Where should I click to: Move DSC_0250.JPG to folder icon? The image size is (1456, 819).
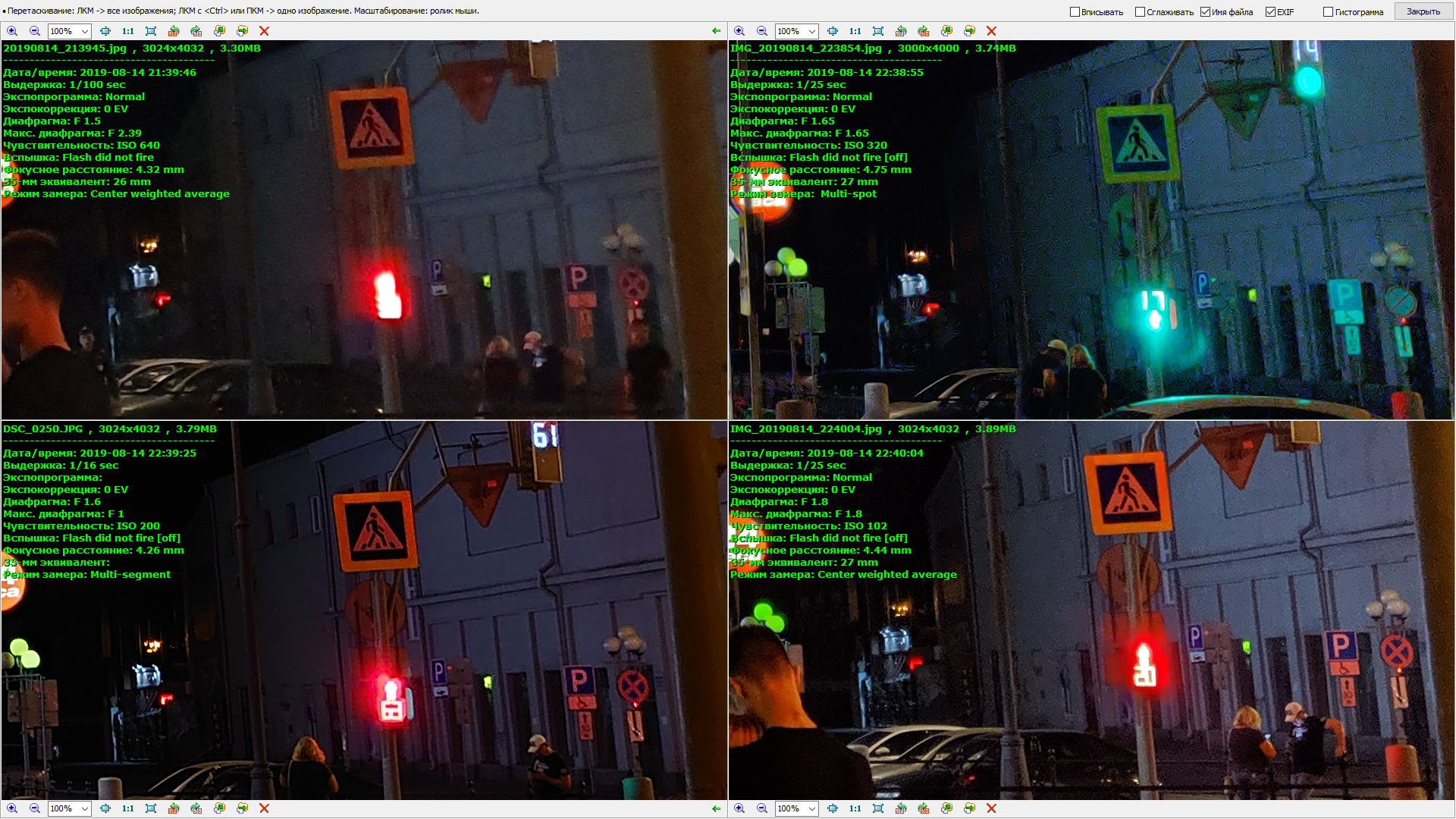click(242, 808)
